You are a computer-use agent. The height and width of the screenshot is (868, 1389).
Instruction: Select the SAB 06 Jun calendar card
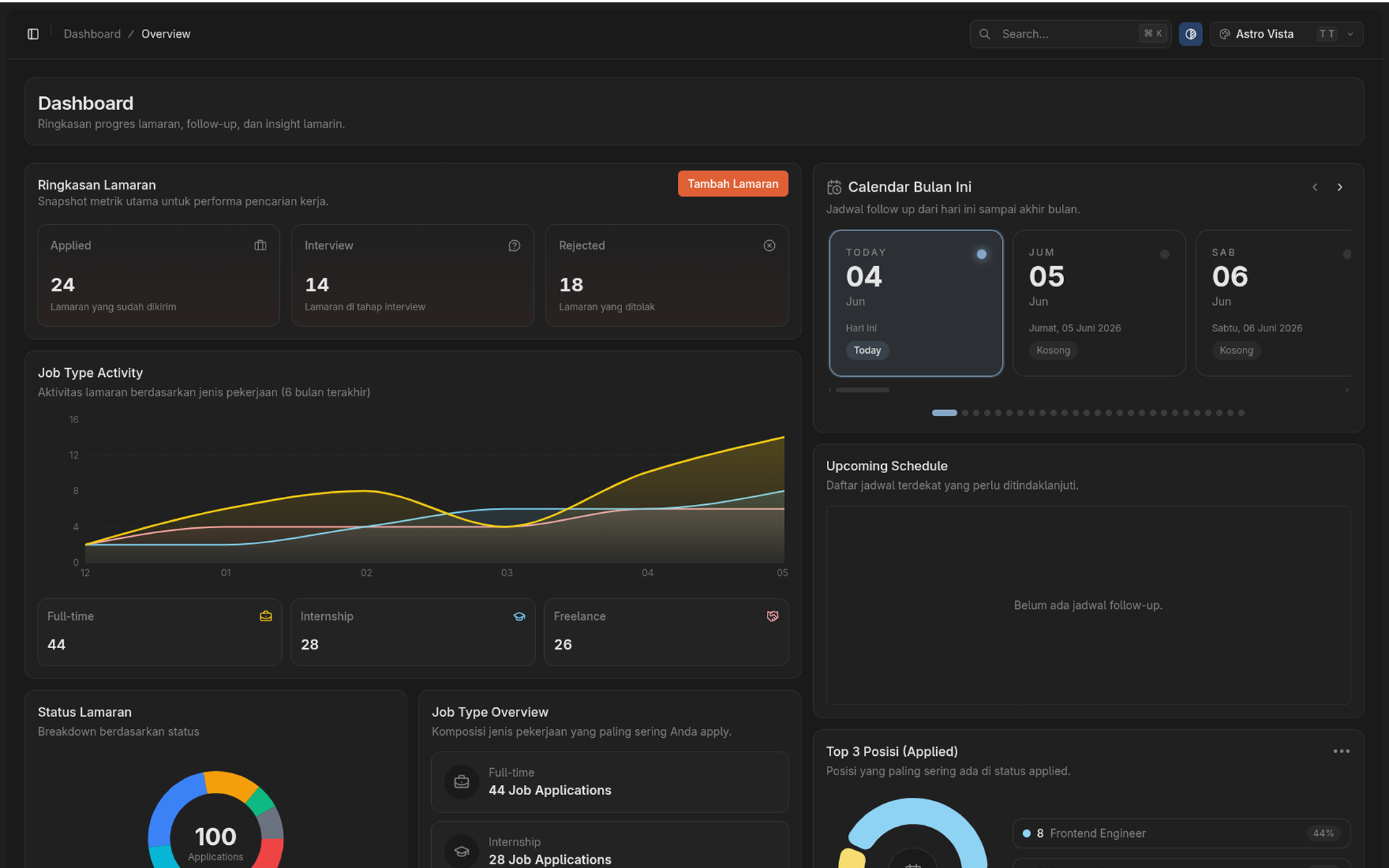(x=1274, y=303)
